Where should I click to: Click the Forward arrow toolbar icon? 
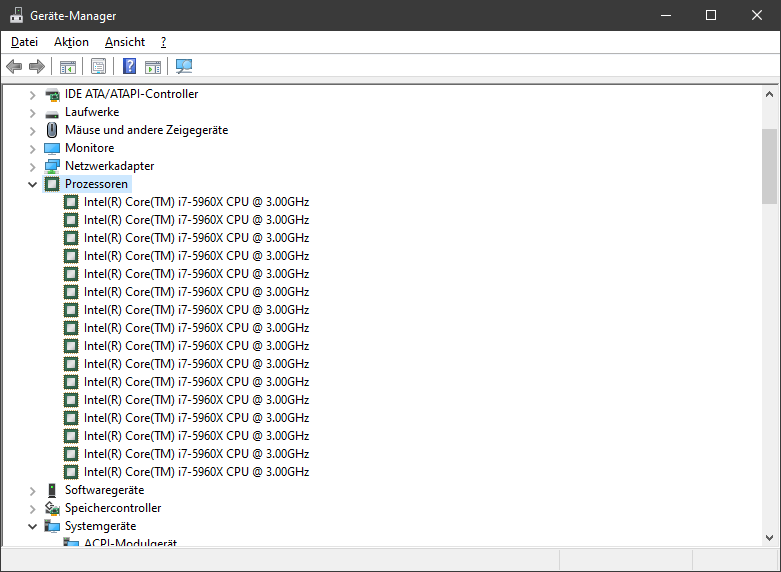[x=37, y=66]
